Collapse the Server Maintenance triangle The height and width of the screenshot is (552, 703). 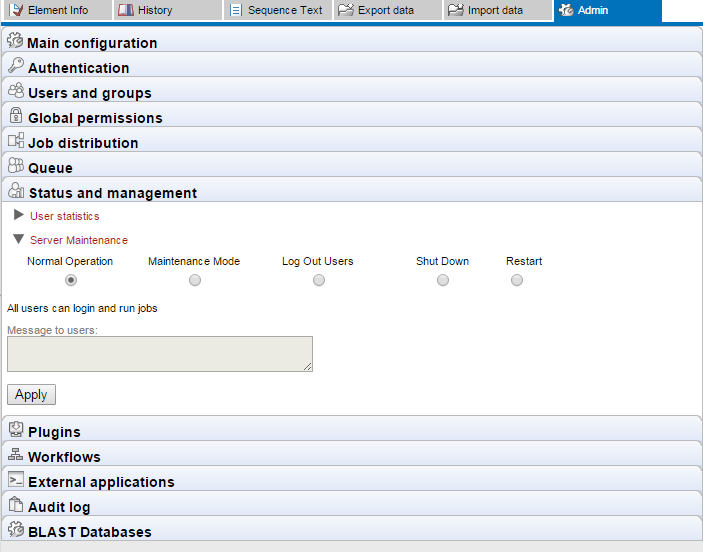18,239
